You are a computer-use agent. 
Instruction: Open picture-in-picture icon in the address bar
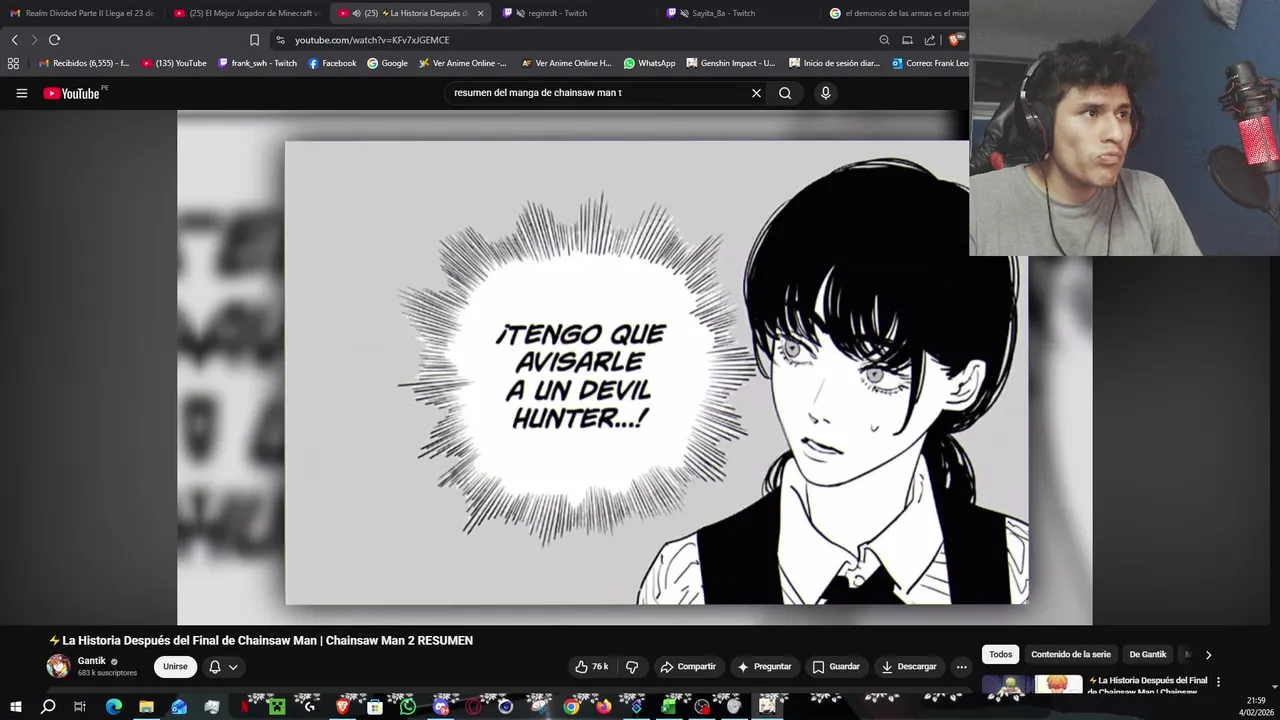[x=907, y=40]
